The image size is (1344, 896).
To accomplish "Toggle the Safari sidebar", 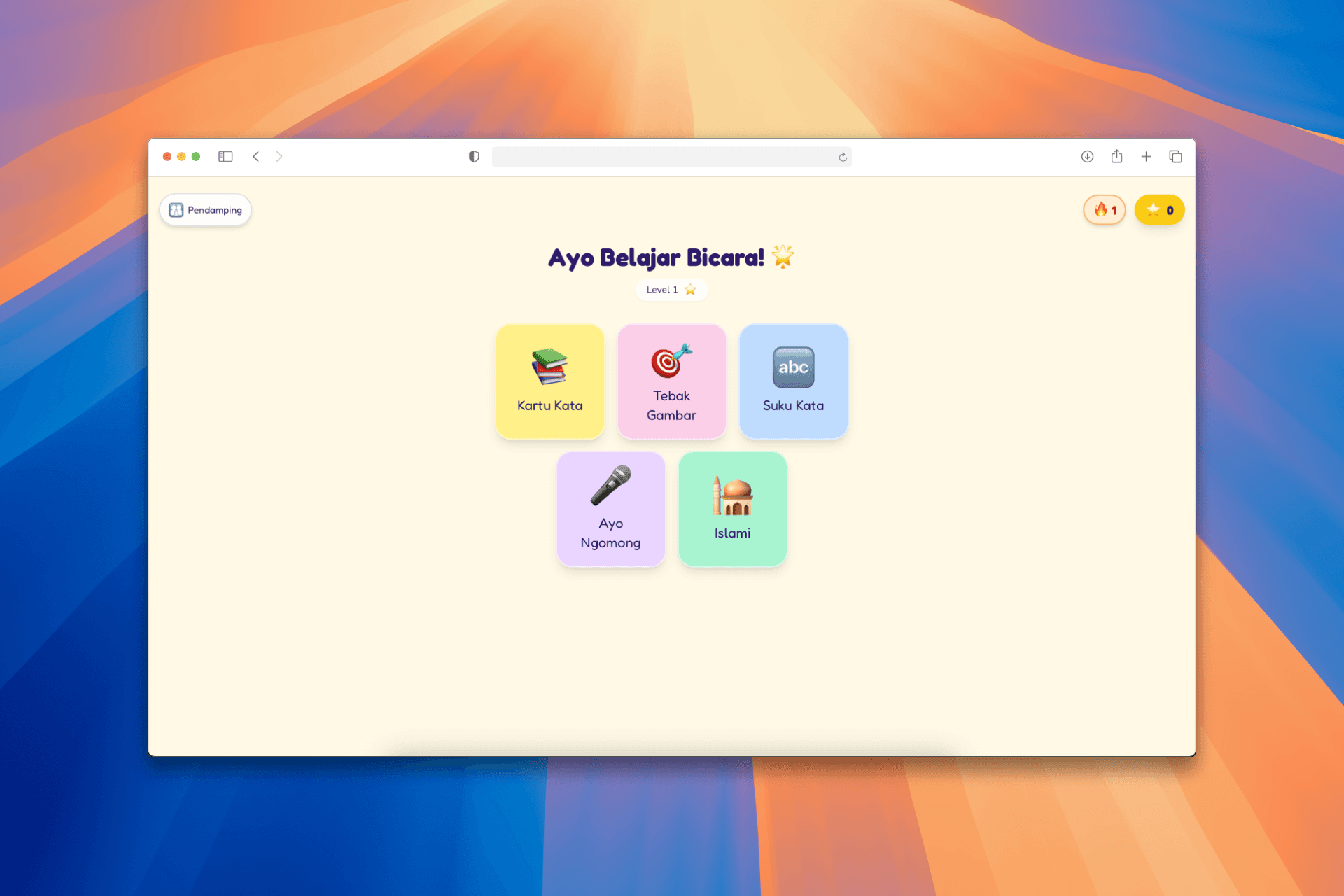I will 225,157.
